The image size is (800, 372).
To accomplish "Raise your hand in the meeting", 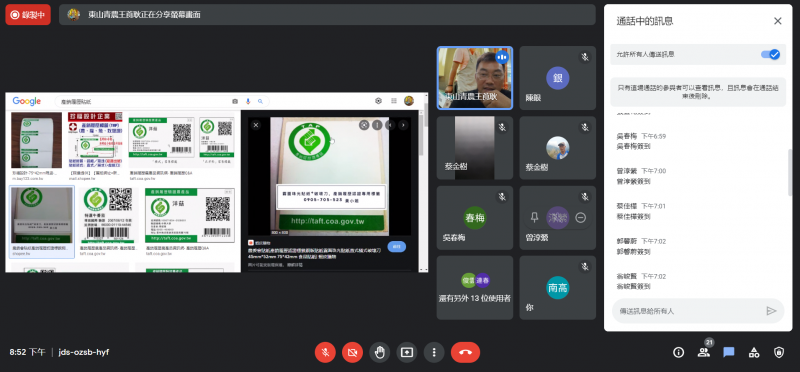I will 380,352.
